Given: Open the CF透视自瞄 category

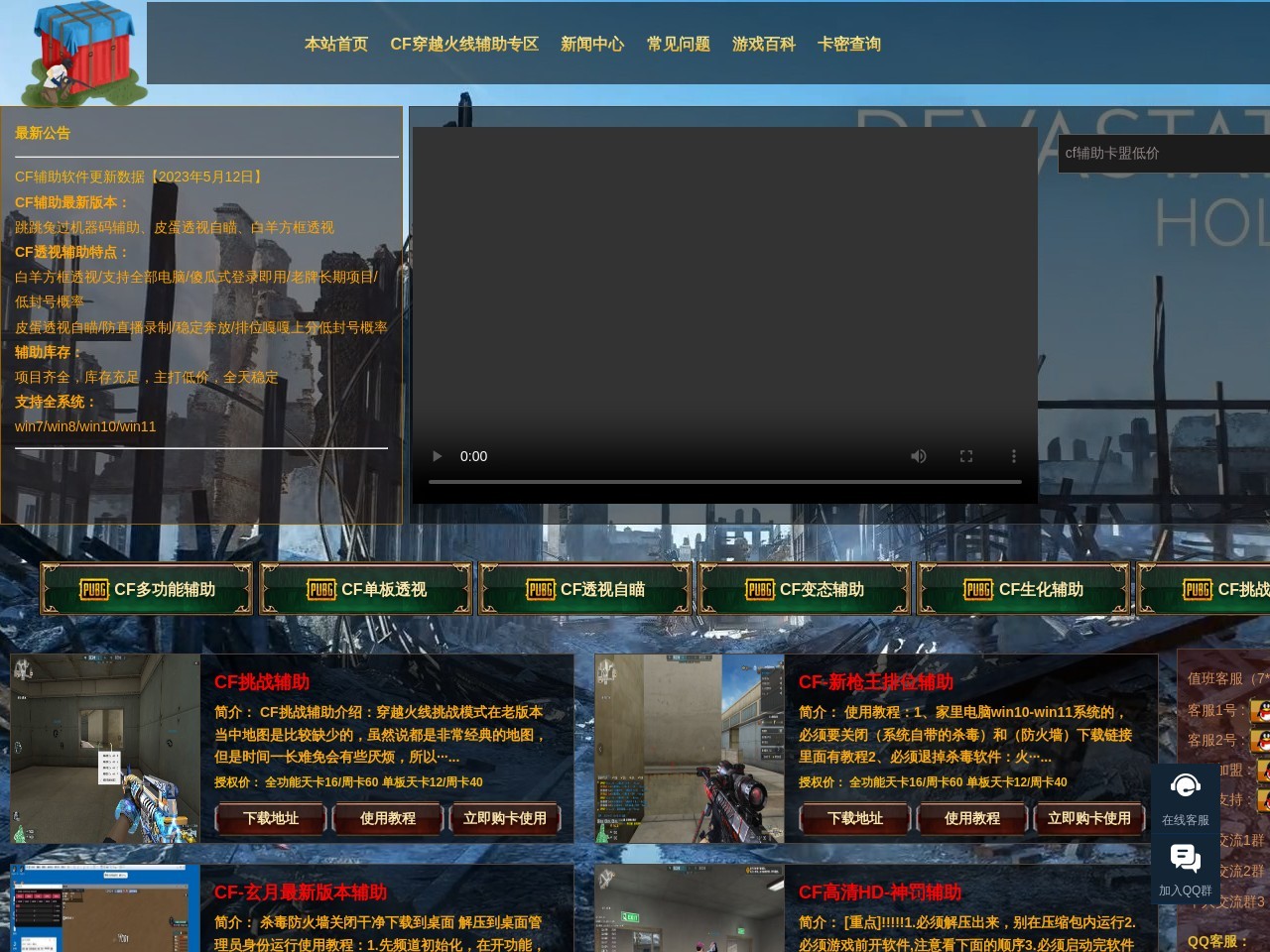Looking at the screenshot, I should (x=585, y=589).
